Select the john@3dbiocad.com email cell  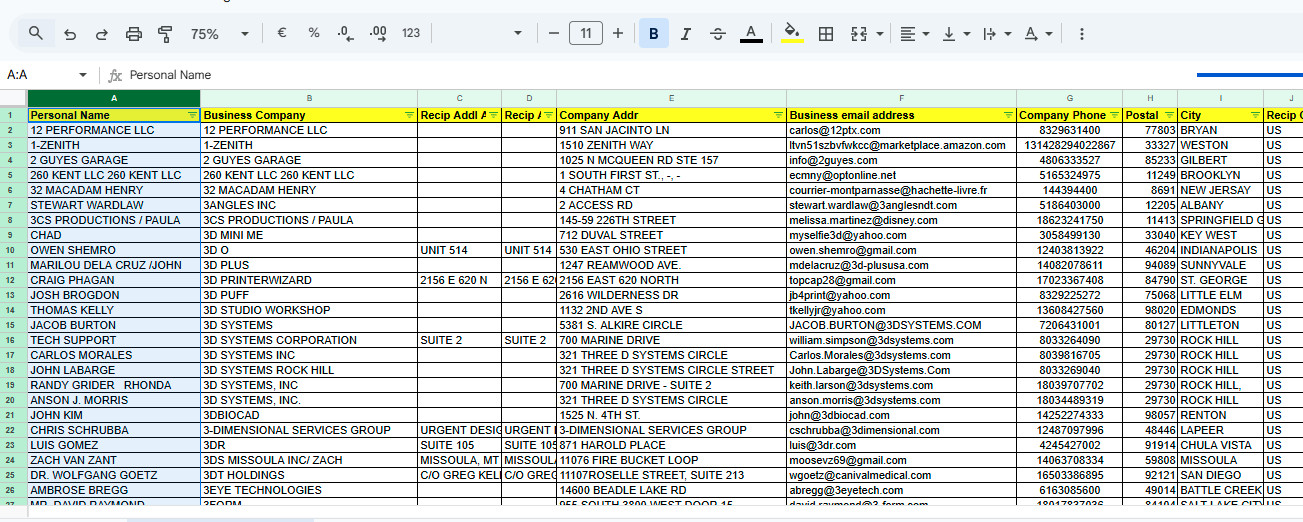coord(901,415)
